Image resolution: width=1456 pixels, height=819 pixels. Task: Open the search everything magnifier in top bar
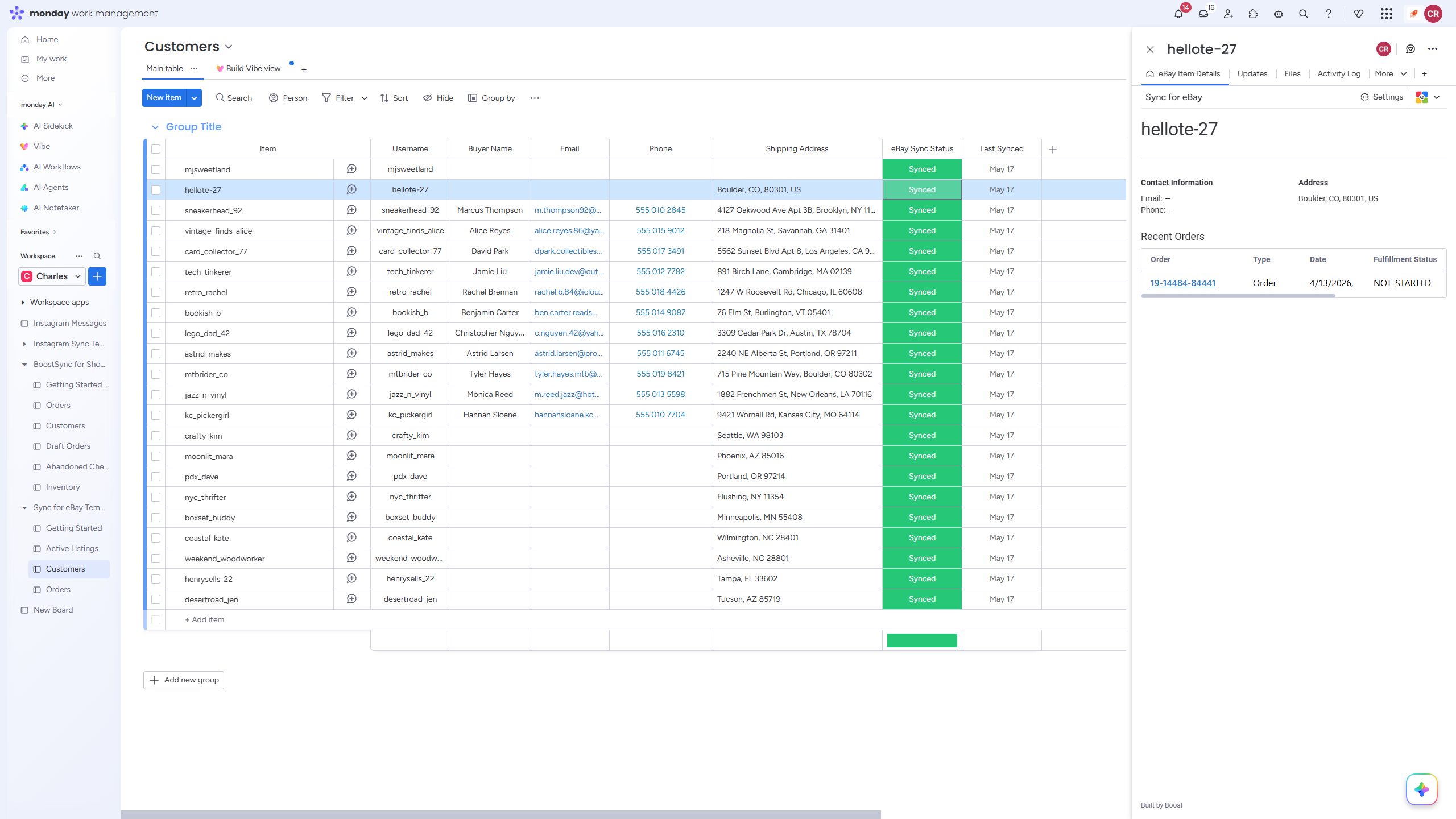[1304, 14]
